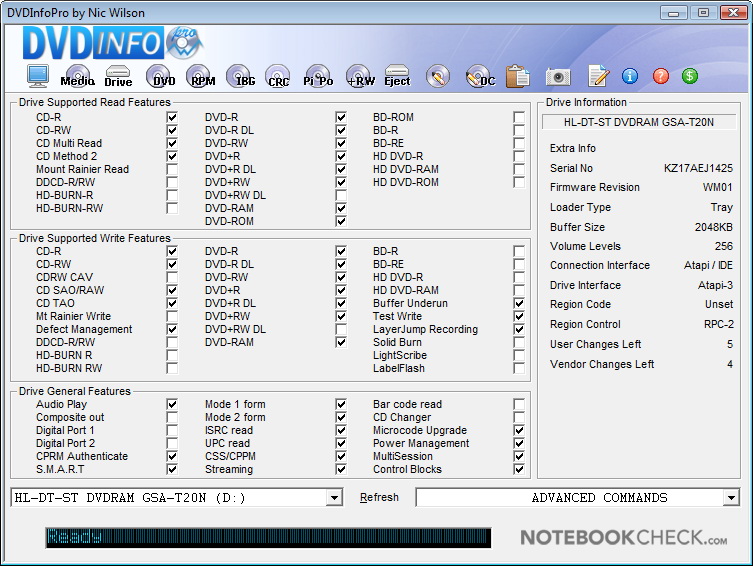Toggle the Mount Rainier Read checkbox
The height and width of the screenshot is (566, 753).
[x=172, y=169]
